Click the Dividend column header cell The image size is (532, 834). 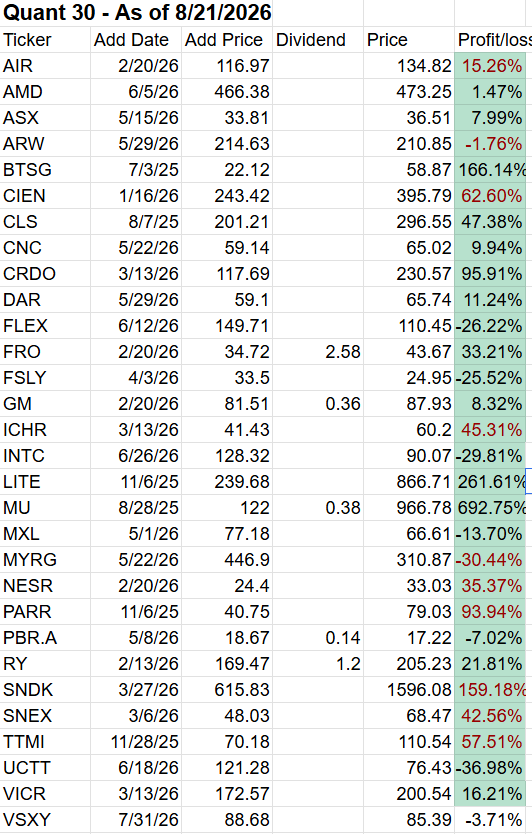(x=318, y=39)
